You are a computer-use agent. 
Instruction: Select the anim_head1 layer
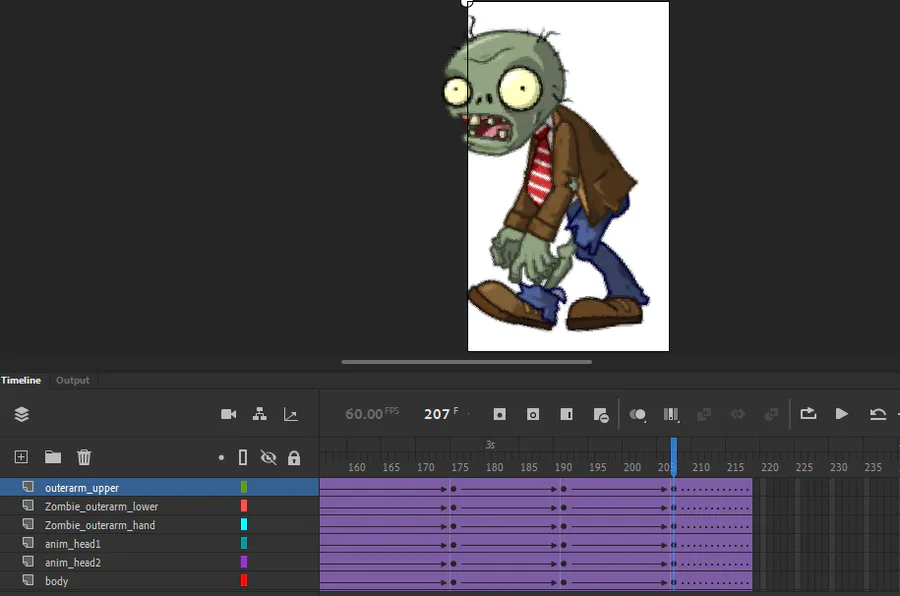coord(160,544)
